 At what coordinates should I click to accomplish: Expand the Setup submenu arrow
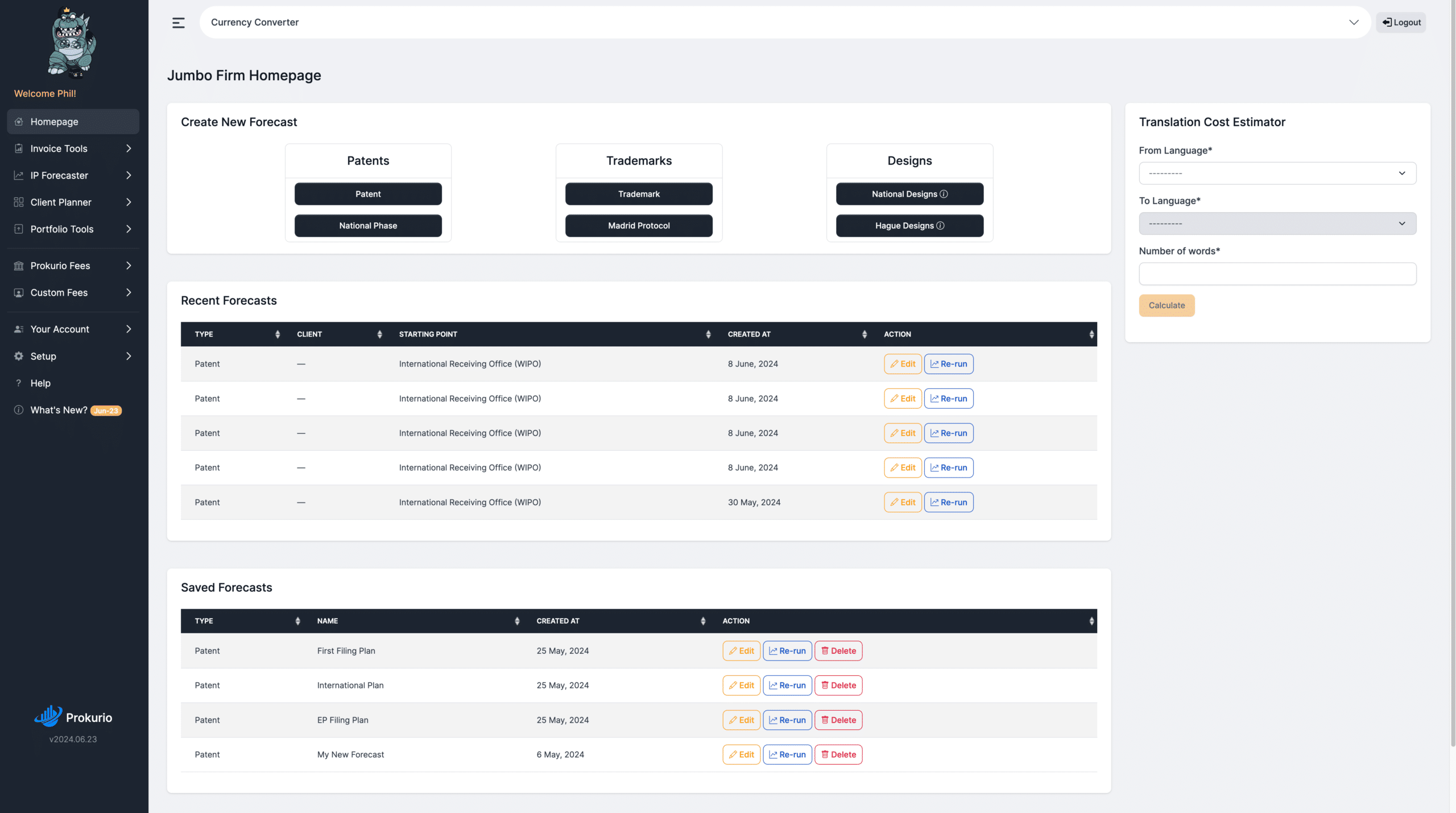[129, 356]
